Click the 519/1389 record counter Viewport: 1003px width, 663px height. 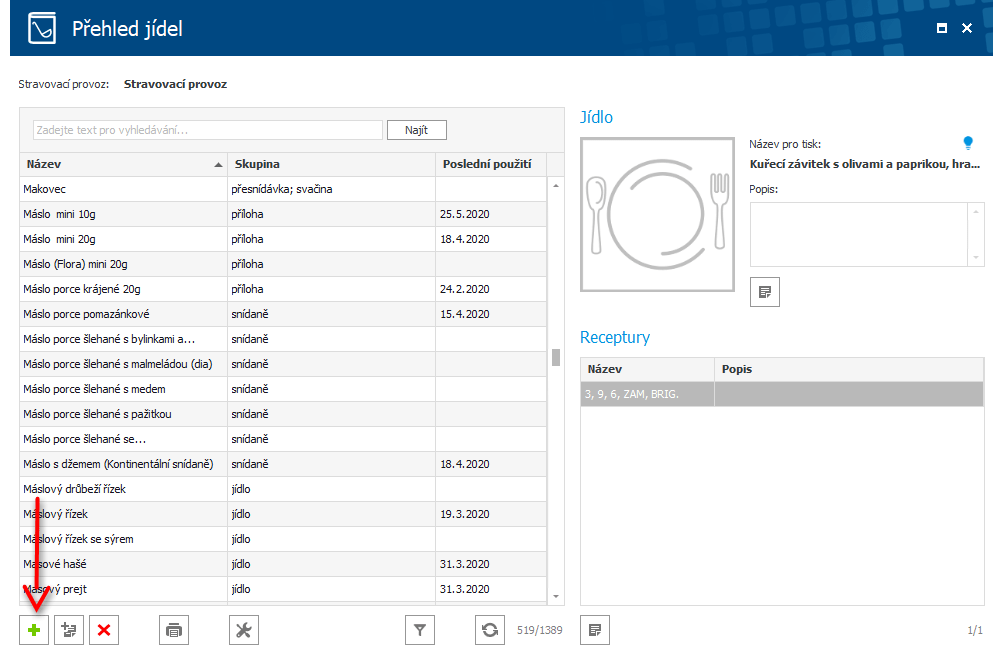click(539, 630)
